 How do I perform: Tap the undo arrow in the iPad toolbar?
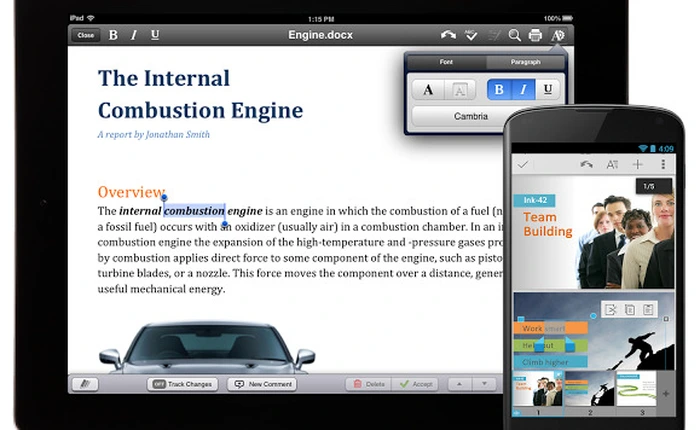(x=448, y=35)
